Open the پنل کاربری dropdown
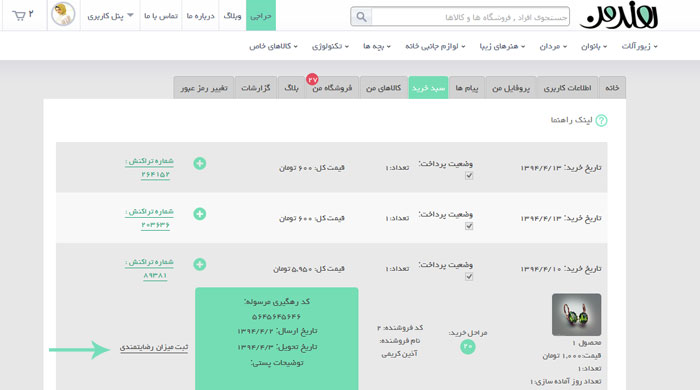Image resolution: width=700 pixels, height=390 pixels. point(110,16)
